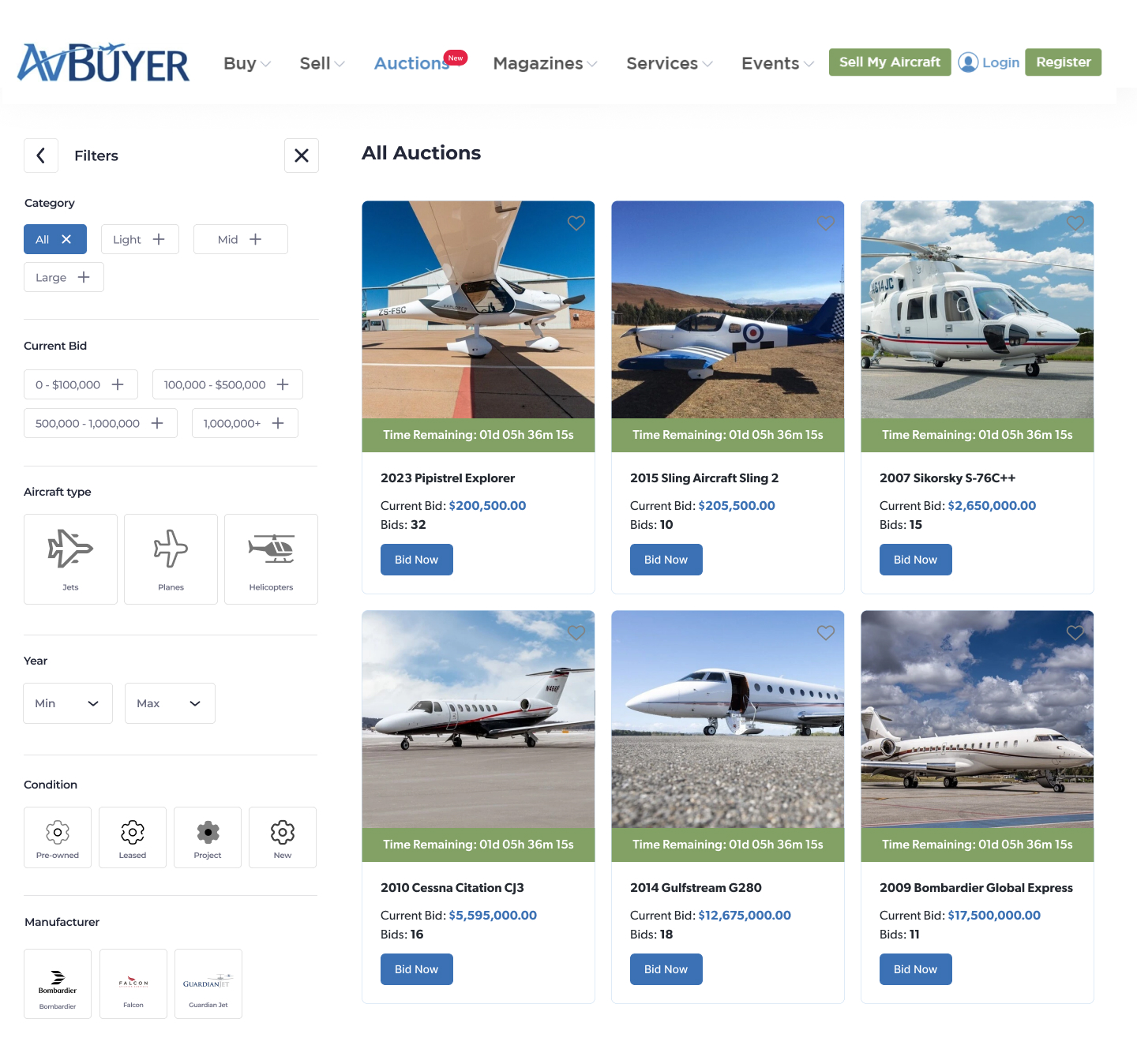
Task: Toggle the 100,000 - $500,000 bid filter
Action: click(x=227, y=384)
